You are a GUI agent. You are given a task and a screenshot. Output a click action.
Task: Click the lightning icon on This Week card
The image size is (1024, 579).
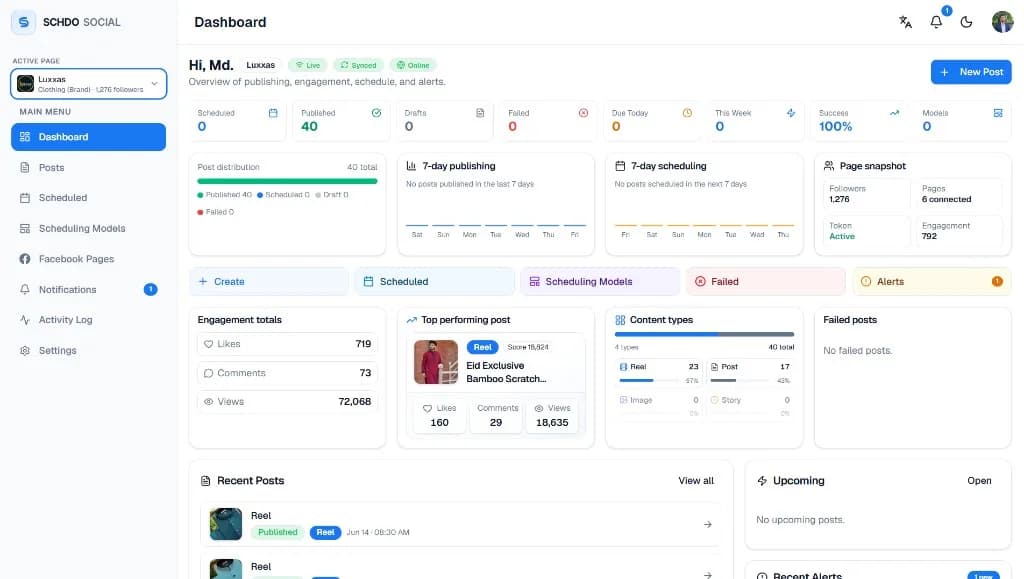pos(791,113)
